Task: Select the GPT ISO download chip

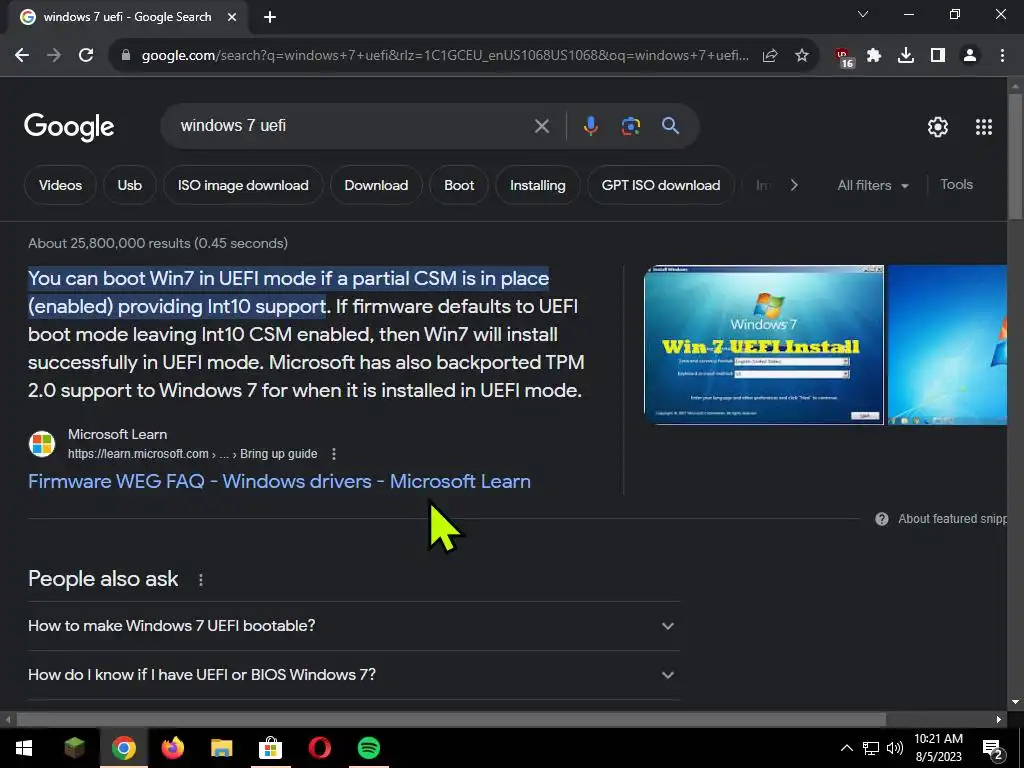Action: click(661, 185)
